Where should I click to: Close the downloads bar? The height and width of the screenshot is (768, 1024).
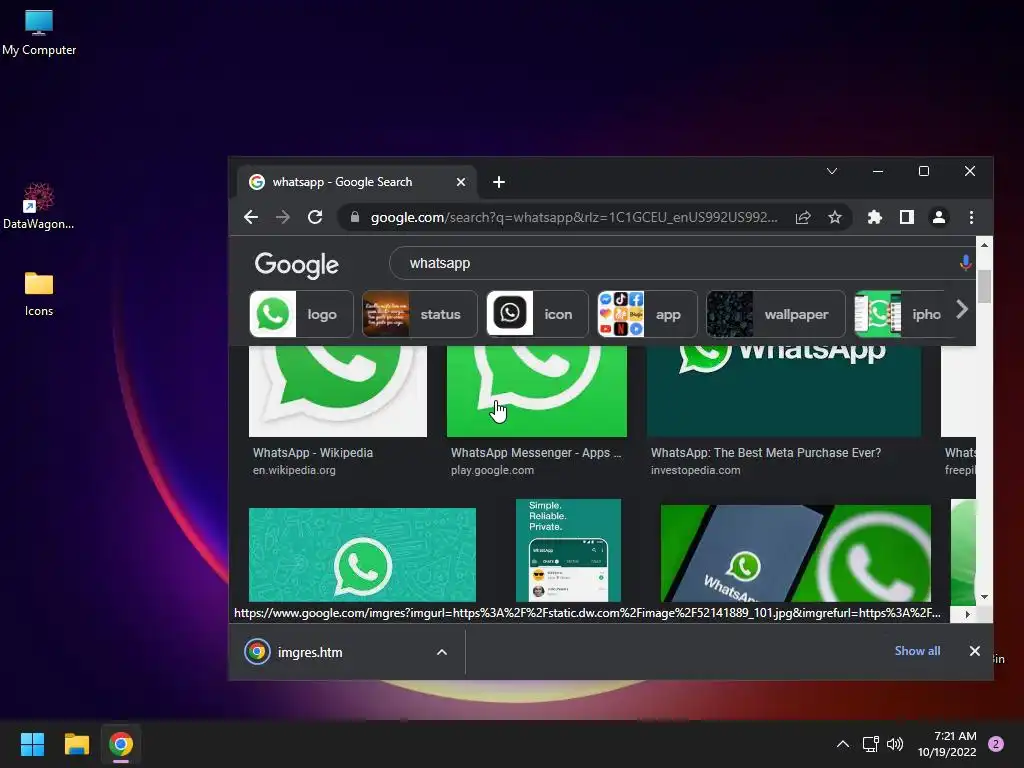974,651
